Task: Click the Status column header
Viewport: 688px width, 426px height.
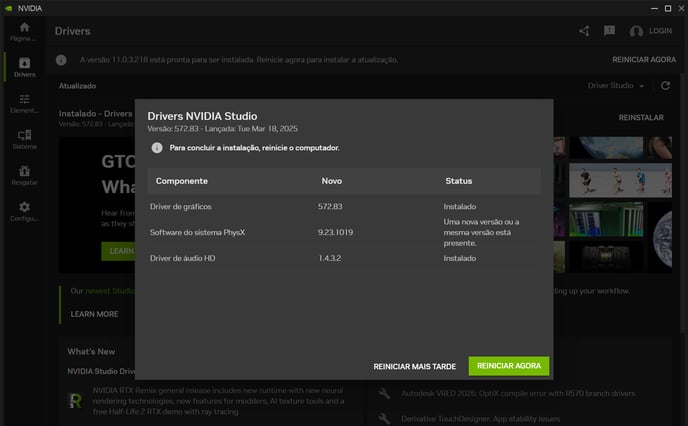Action: (x=459, y=181)
